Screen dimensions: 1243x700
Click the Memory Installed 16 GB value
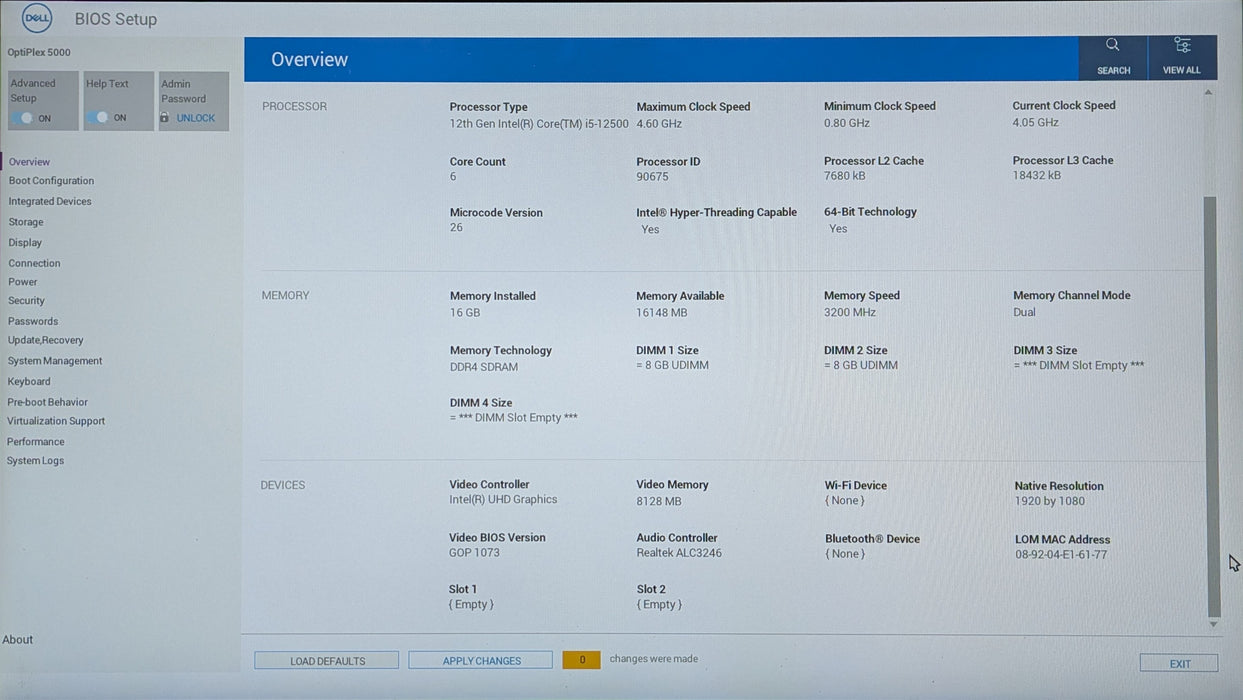465,313
